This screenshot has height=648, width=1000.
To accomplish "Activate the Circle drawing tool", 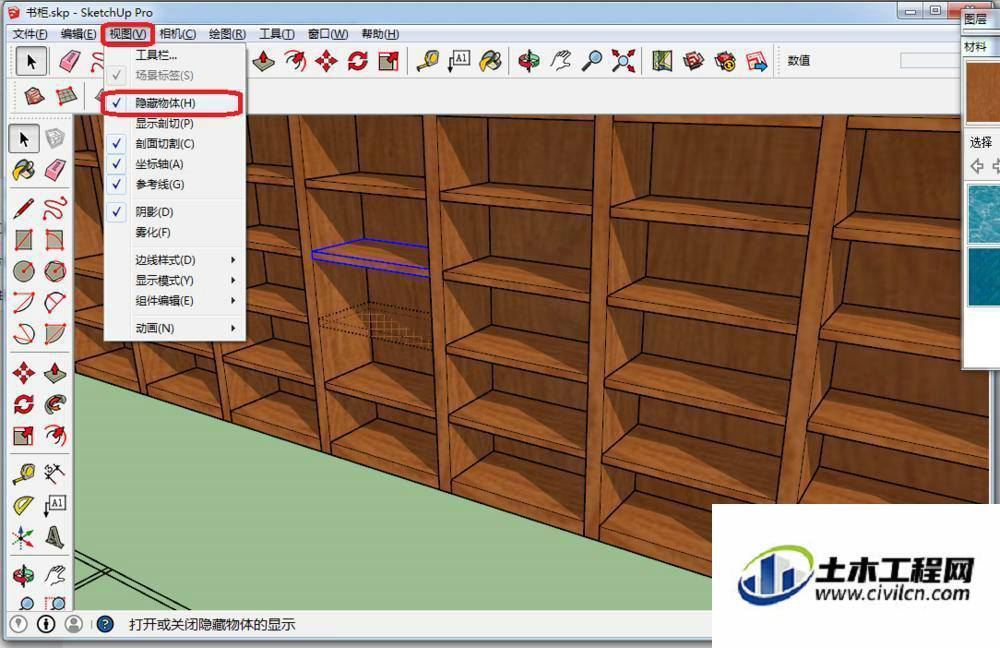I will click(x=24, y=271).
